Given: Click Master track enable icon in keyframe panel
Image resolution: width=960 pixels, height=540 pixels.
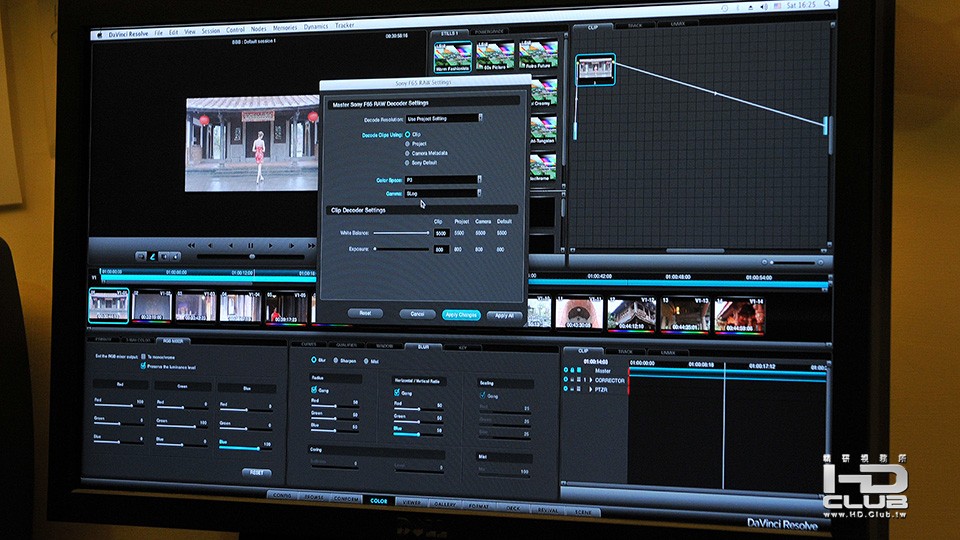Looking at the screenshot, I should pyautogui.click(x=565, y=370).
